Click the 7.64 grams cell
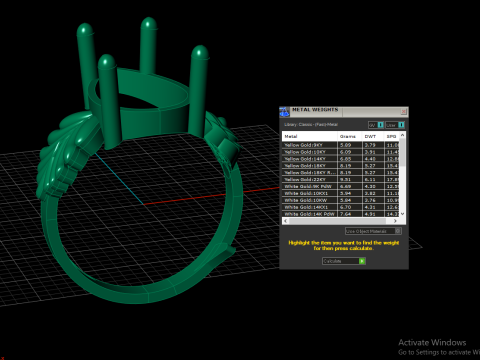This screenshot has width=480, height=360. [350, 214]
